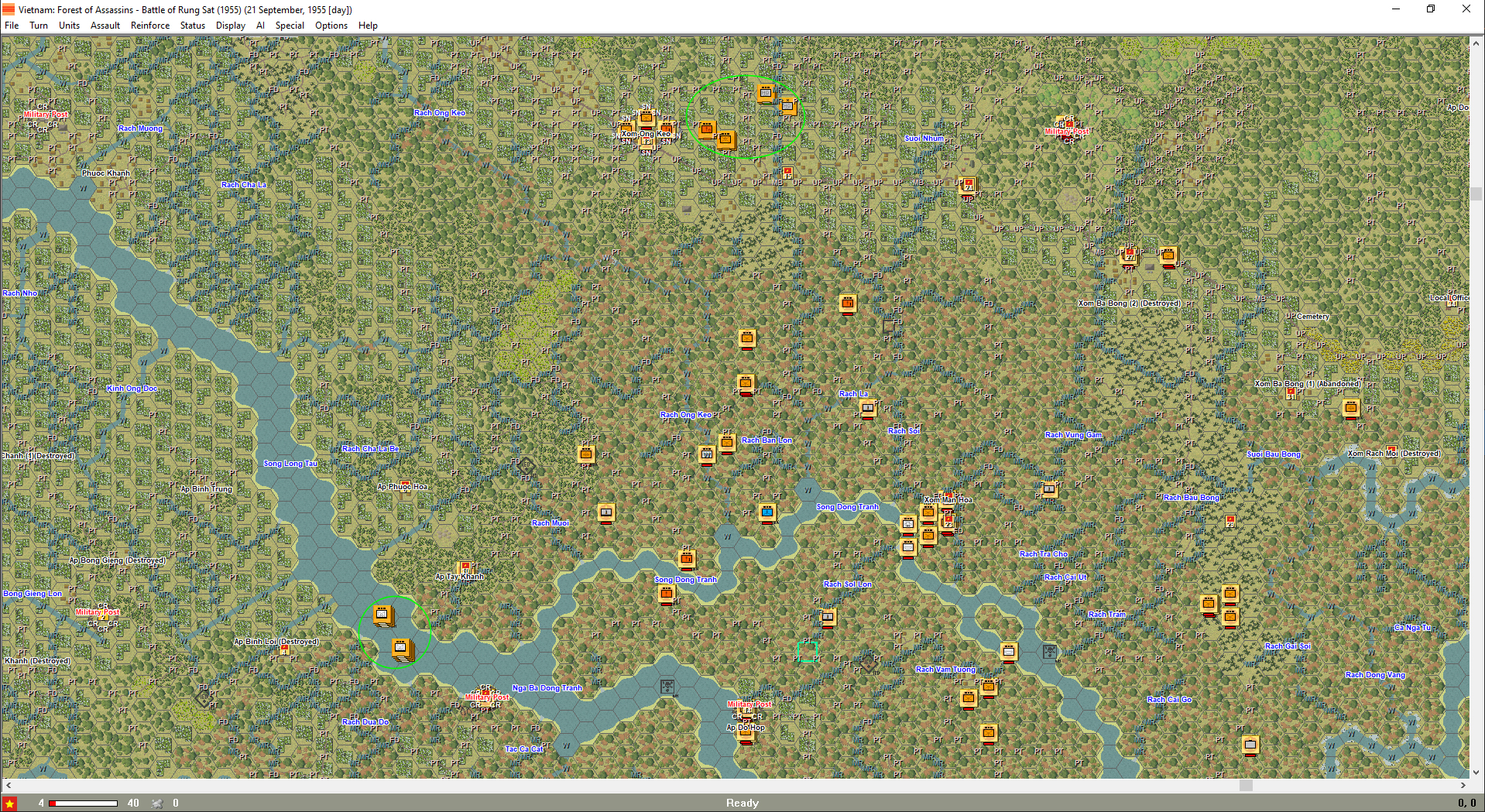Click the Rach Dua Do label

click(365, 722)
